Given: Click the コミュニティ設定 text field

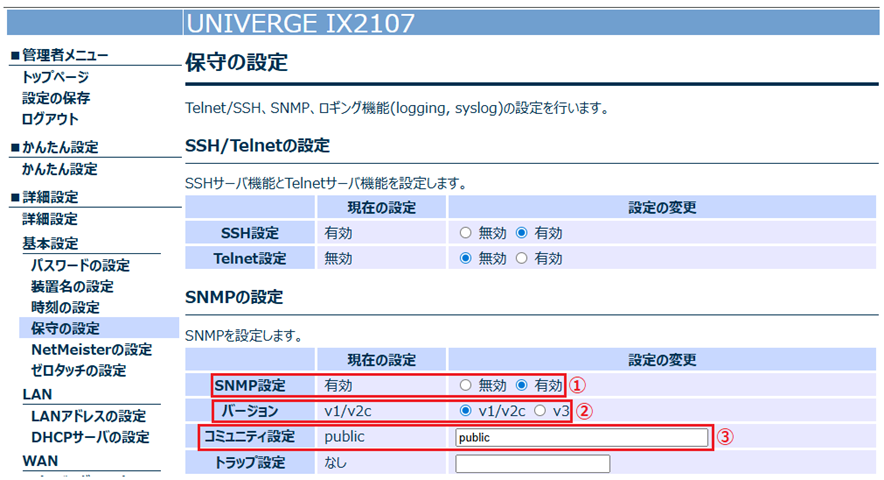Looking at the screenshot, I should click(x=580, y=437).
